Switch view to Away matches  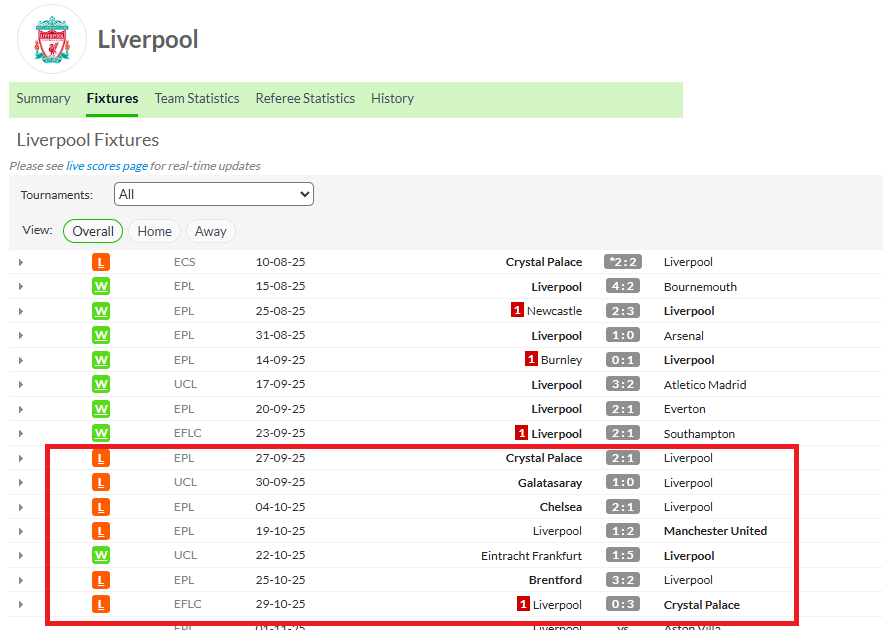coord(210,231)
